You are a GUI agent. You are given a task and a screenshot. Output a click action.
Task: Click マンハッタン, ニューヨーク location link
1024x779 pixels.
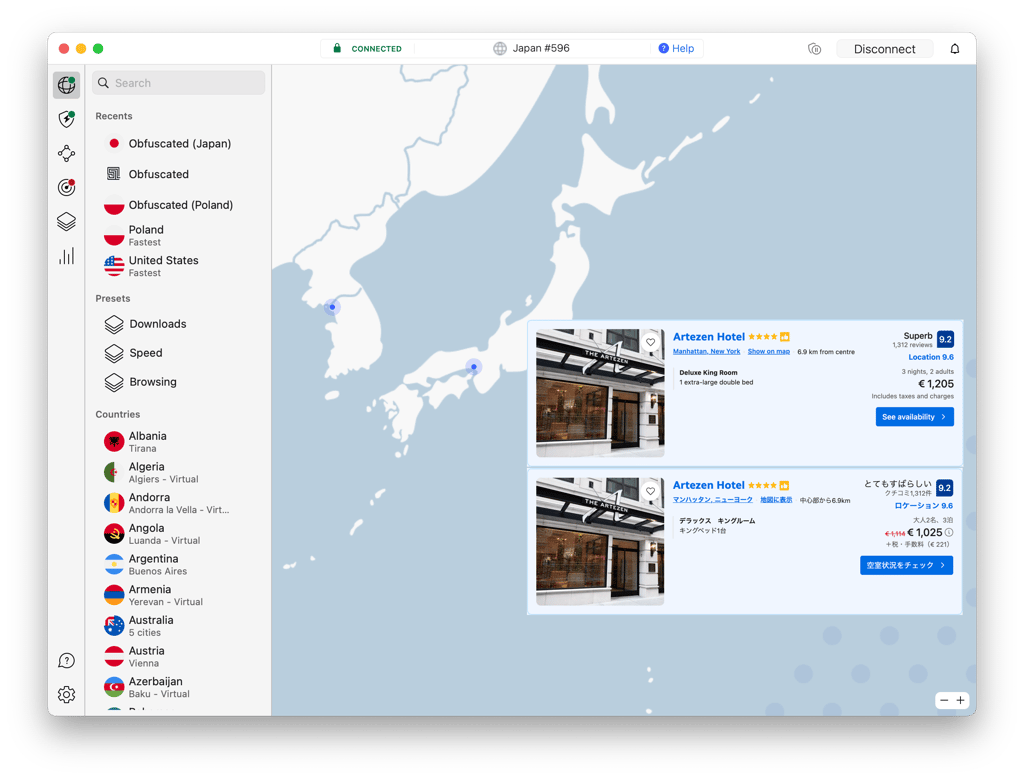[712, 500]
